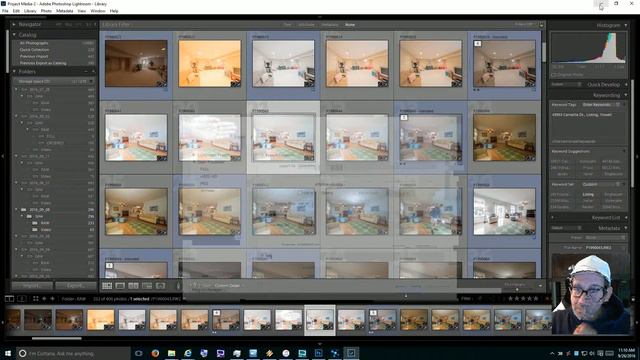This screenshot has height=360, width=640.
Task: Open the Windows Start menu
Action: tap(7, 353)
